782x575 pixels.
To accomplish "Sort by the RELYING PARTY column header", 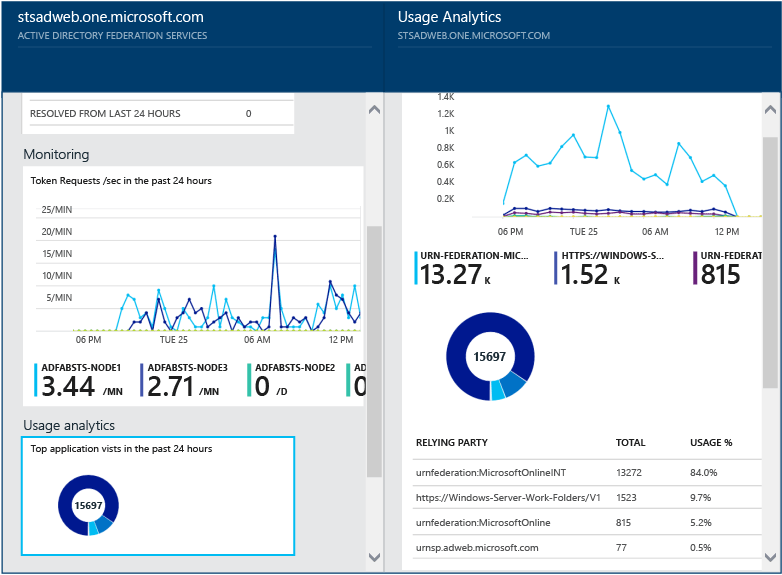I will click(451, 442).
